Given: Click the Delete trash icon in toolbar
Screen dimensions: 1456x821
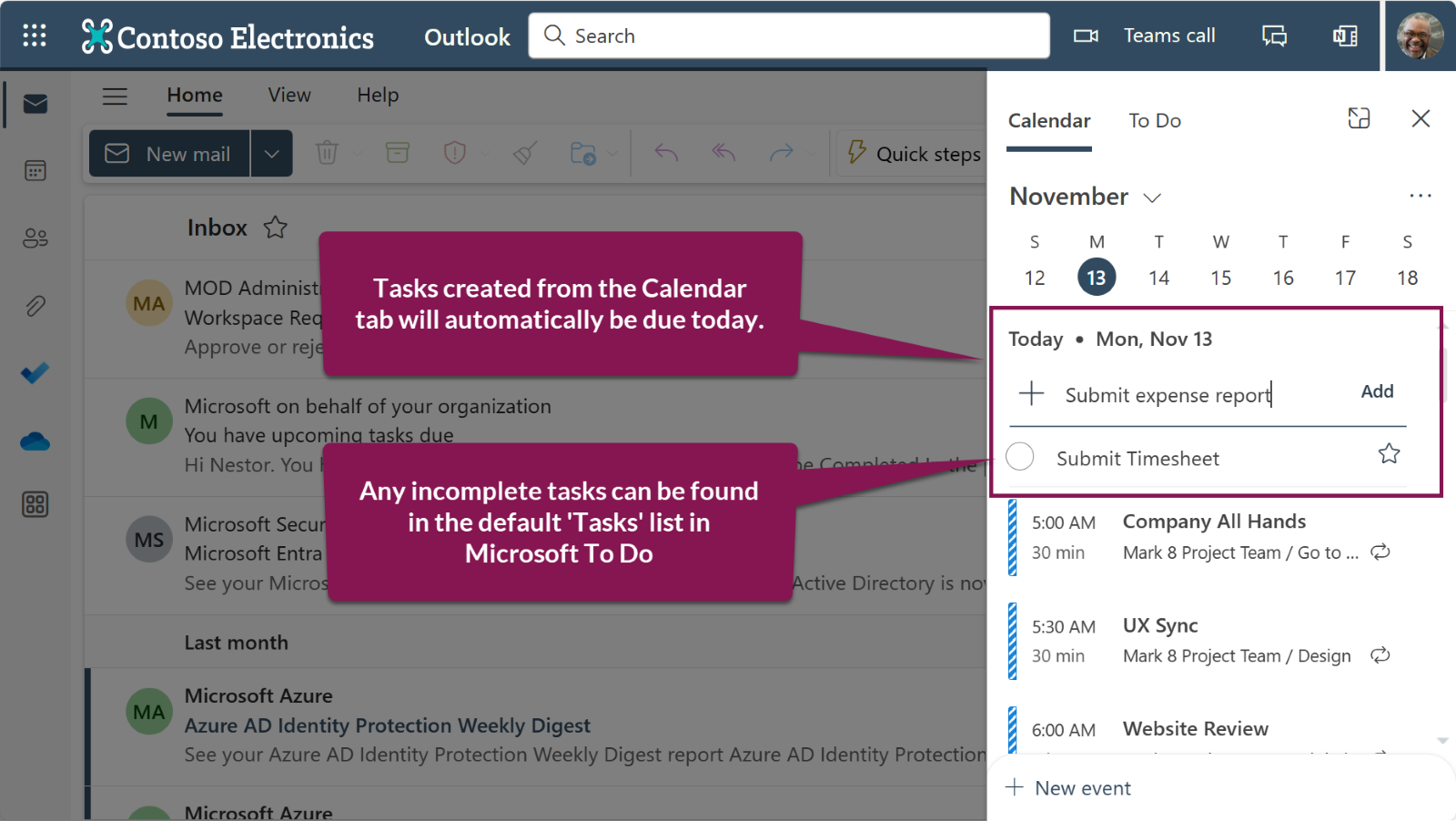Looking at the screenshot, I should coord(327,153).
